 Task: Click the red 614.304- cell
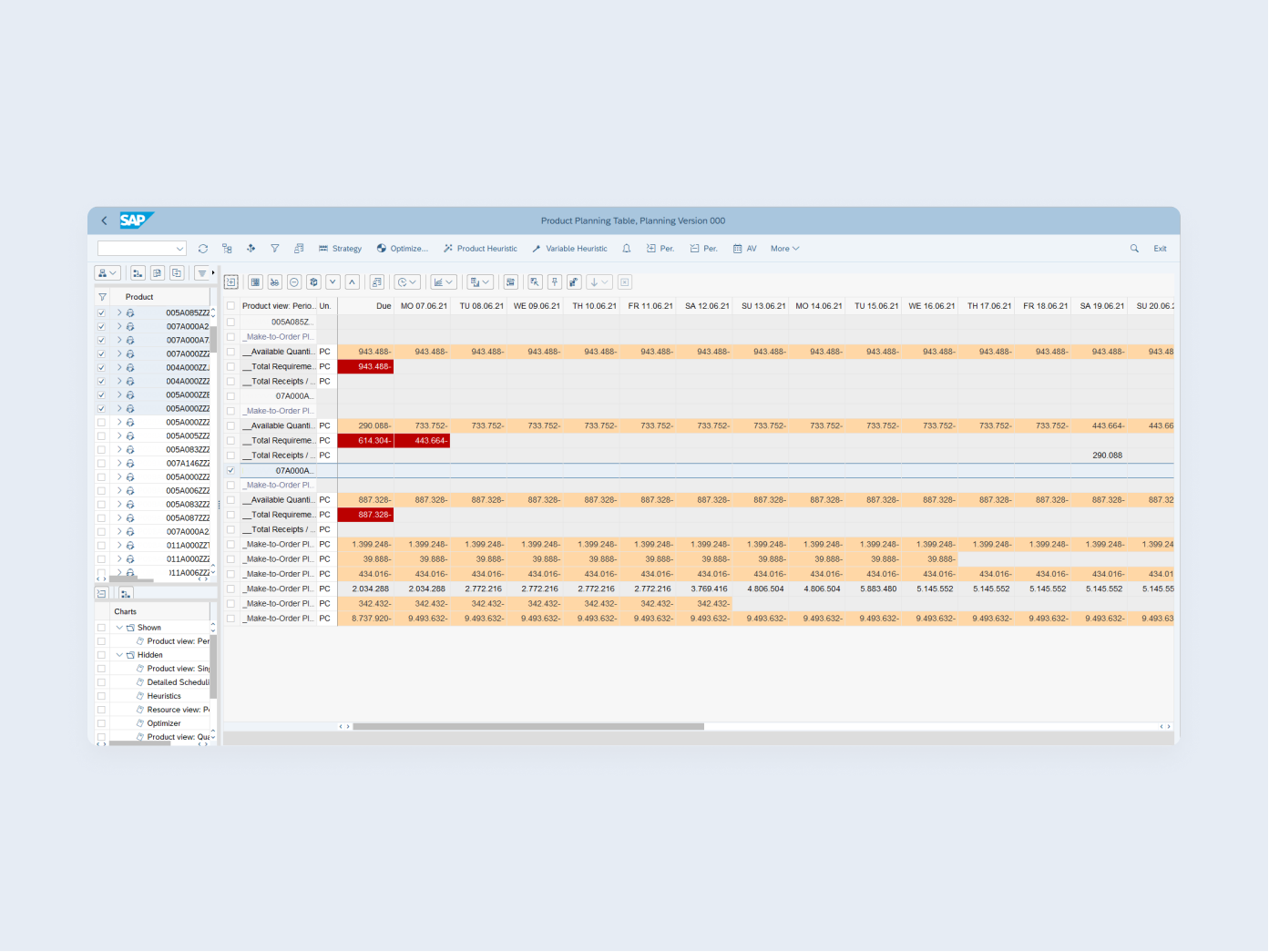(365, 440)
